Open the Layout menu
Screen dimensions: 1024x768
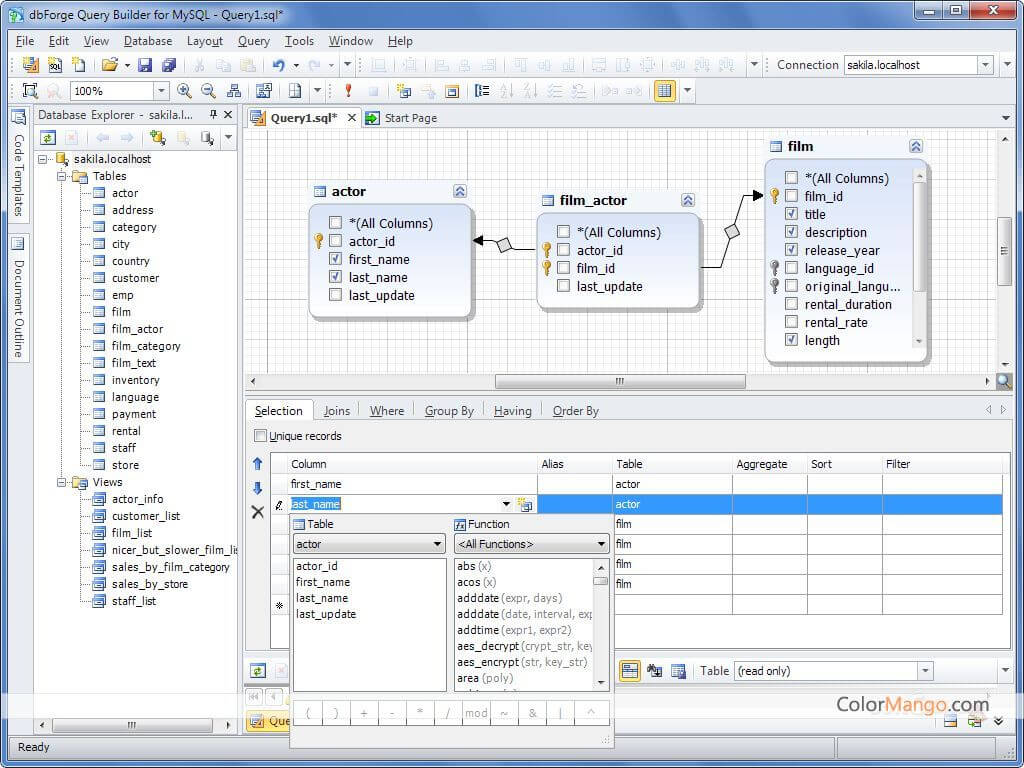204,40
